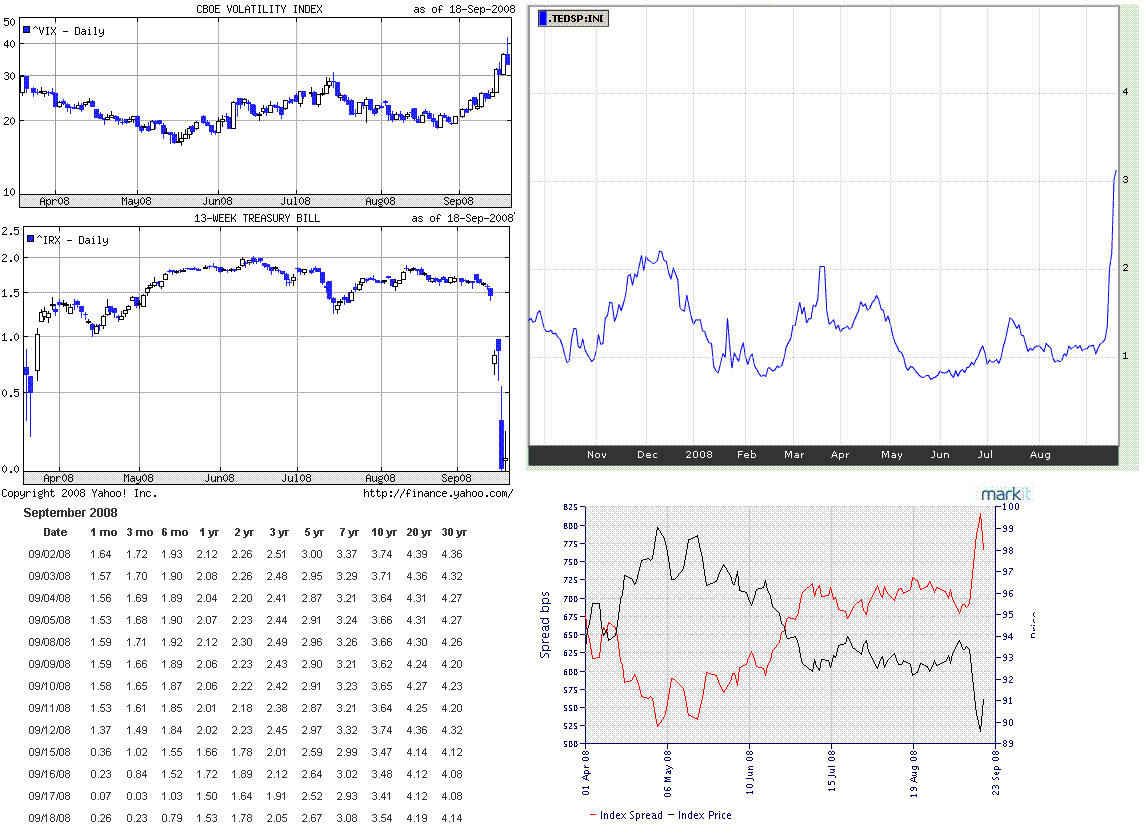Select the 09/16/08 date row

click(x=246, y=773)
